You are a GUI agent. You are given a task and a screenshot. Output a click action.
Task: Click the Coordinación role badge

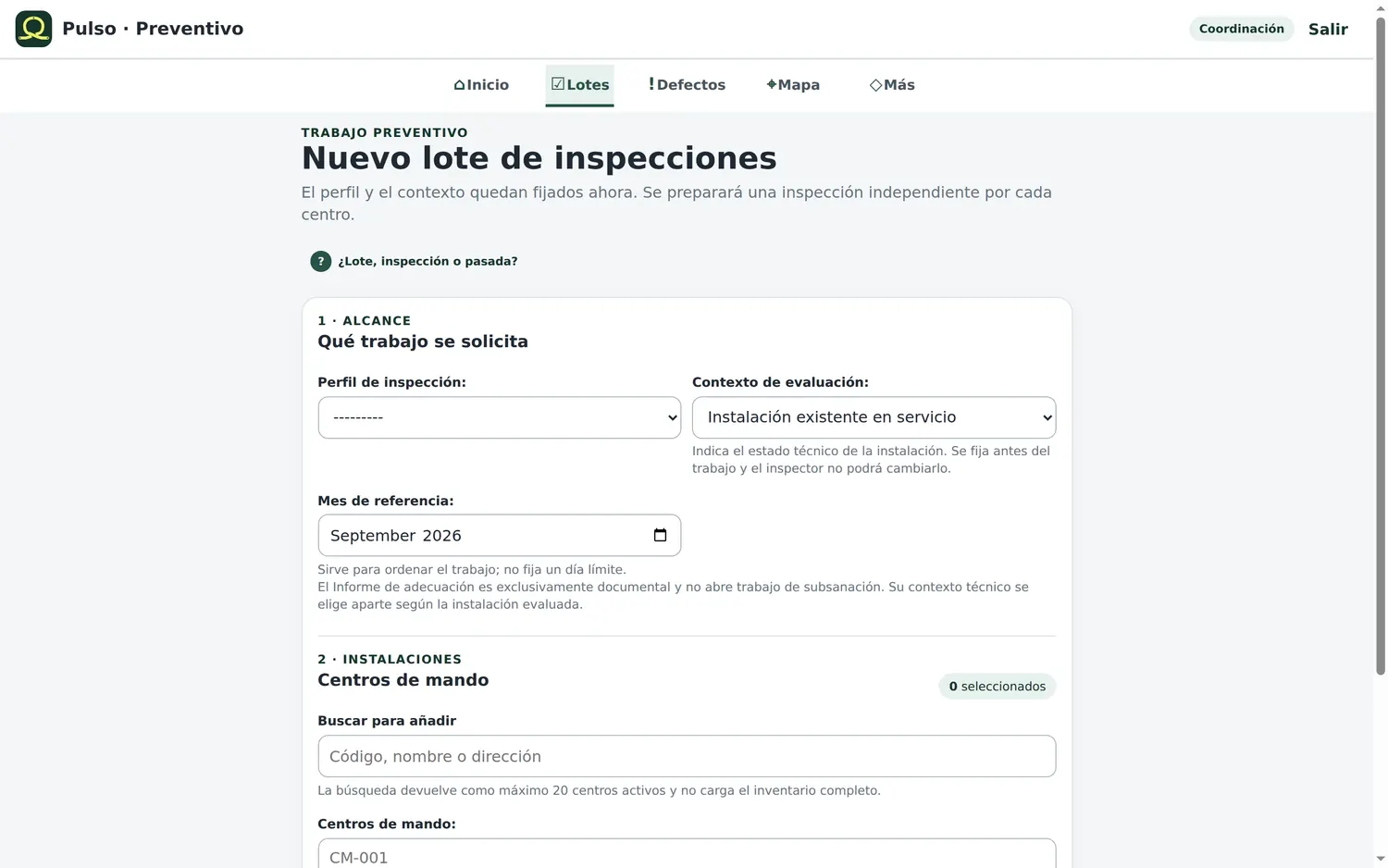(1242, 29)
